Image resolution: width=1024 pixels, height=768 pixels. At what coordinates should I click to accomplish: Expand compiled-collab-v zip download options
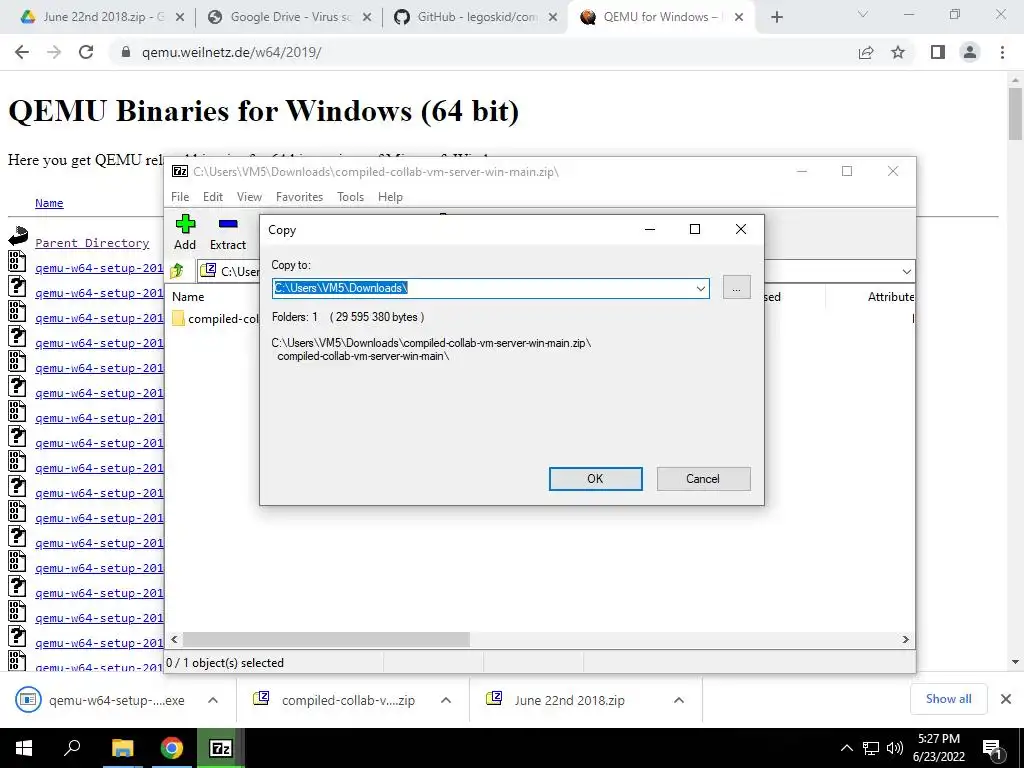pyautogui.click(x=446, y=700)
